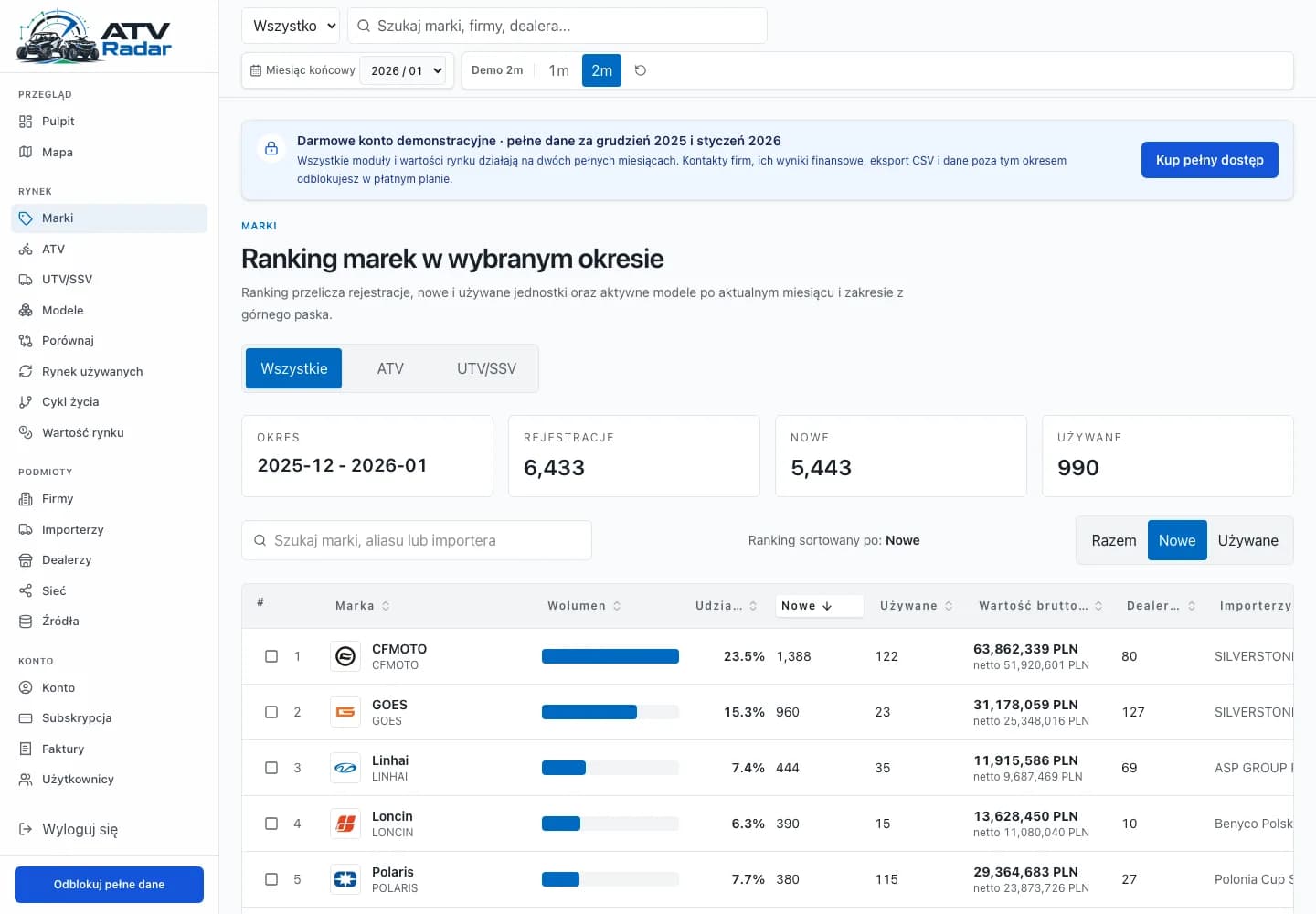Click the Odblokuj pełne dane button

[x=109, y=885]
